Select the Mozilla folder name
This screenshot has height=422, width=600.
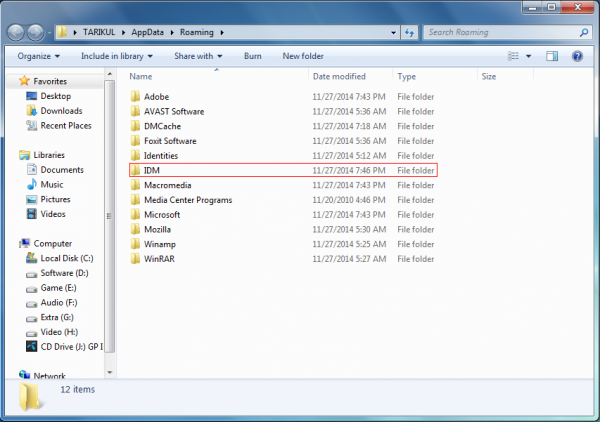pos(157,230)
